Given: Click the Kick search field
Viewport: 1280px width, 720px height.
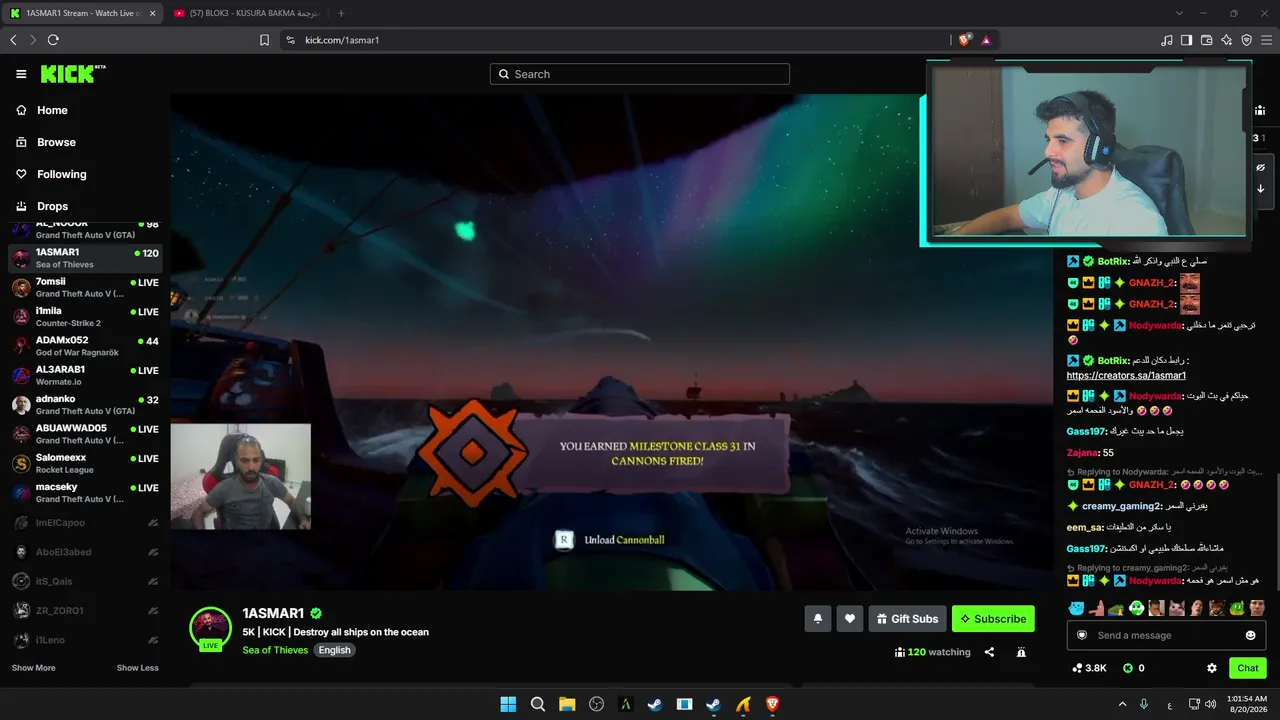Looking at the screenshot, I should [640, 74].
